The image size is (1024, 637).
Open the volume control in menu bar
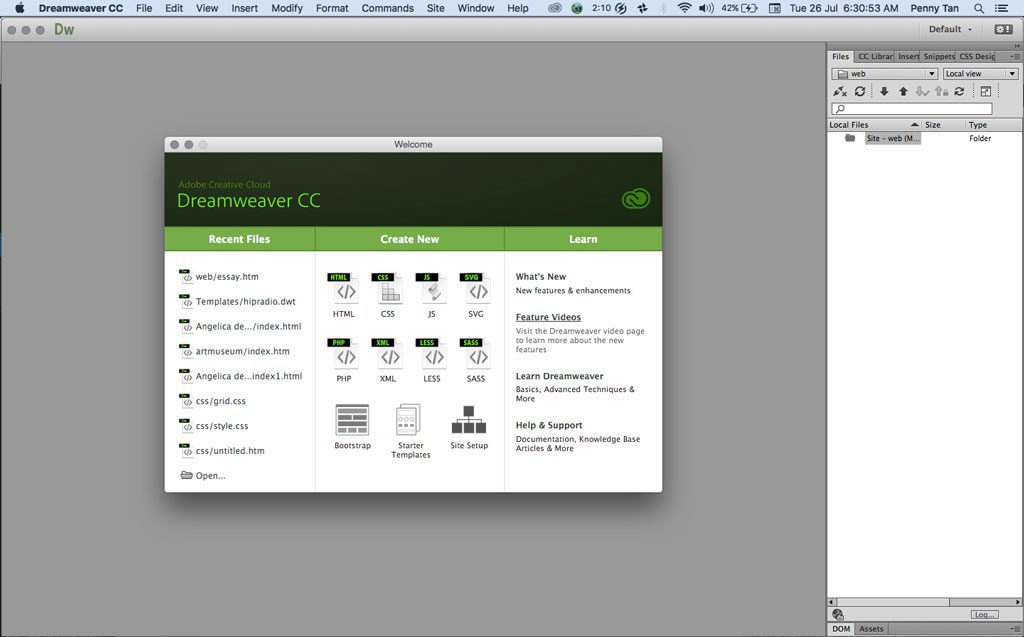pos(706,8)
